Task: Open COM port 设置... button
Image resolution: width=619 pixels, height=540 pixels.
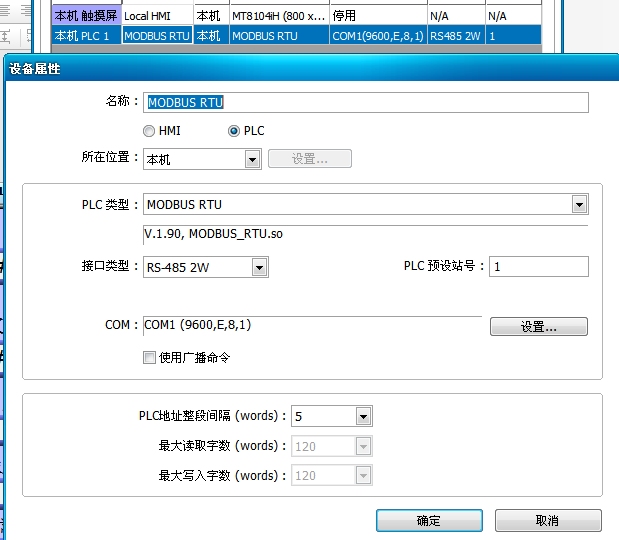Action: (538, 327)
